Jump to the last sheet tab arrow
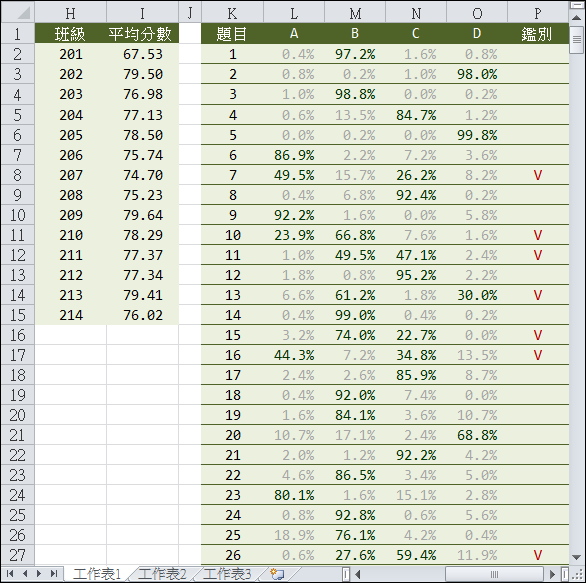586x583 pixels. pyautogui.click(x=54, y=574)
